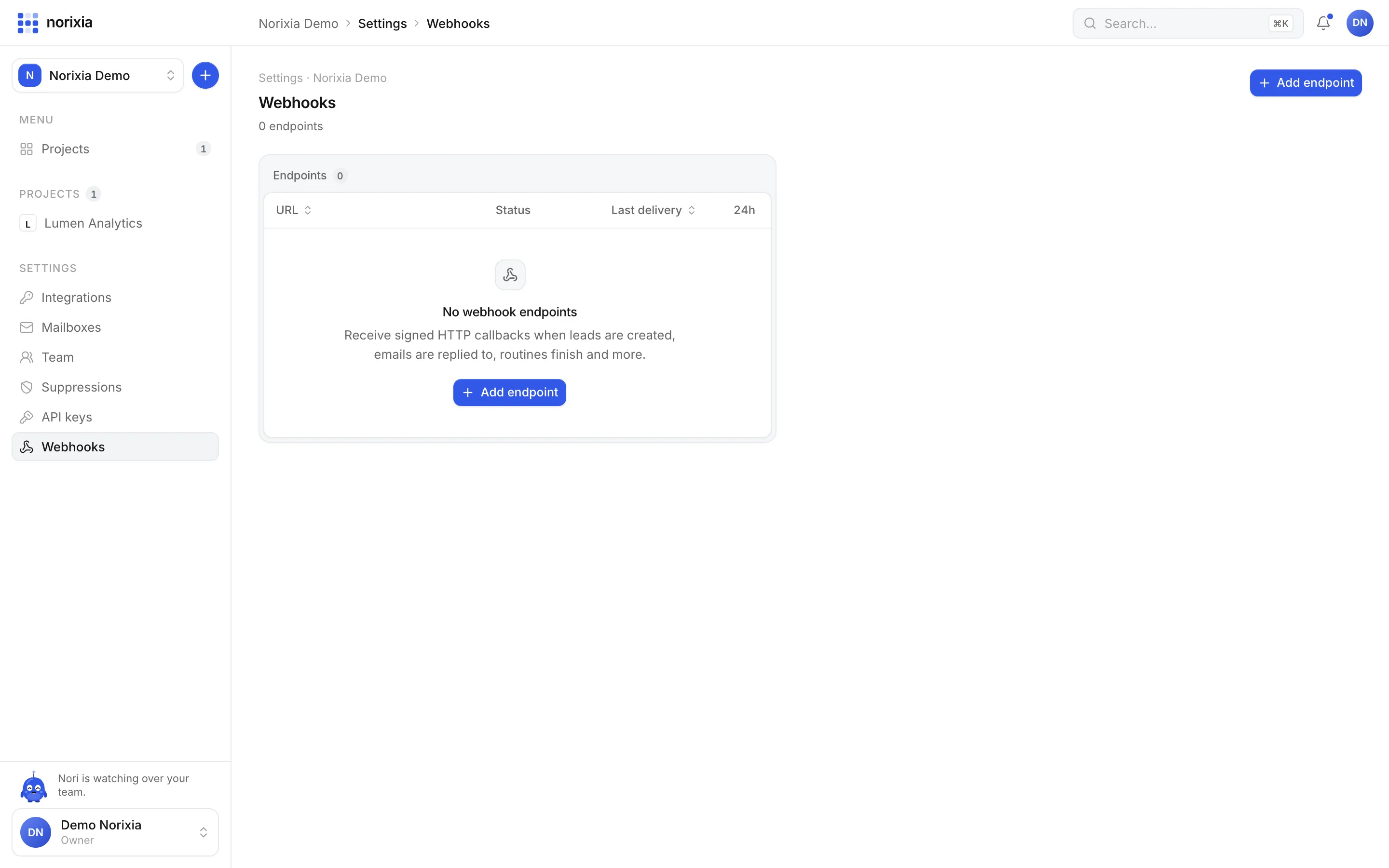
Task: Click the Mailboxes envelope icon
Action: point(27,327)
